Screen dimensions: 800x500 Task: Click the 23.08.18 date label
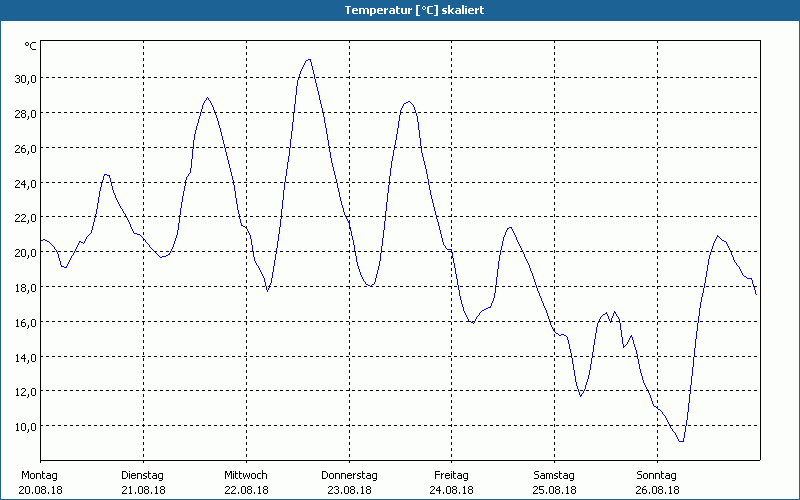349,490
